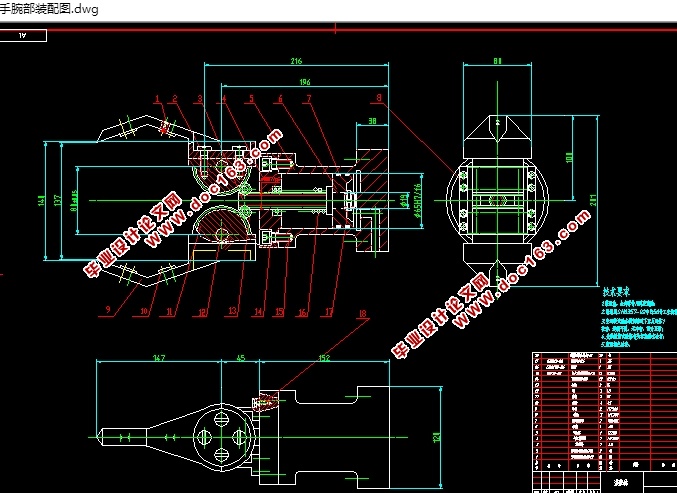Screen dimensions: 677x493
Task: Click part callout number 2
Action: pyautogui.click(x=174, y=99)
